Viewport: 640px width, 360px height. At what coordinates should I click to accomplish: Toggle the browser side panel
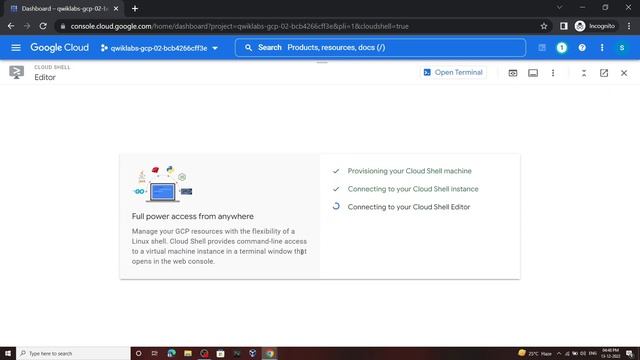point(564,26)
